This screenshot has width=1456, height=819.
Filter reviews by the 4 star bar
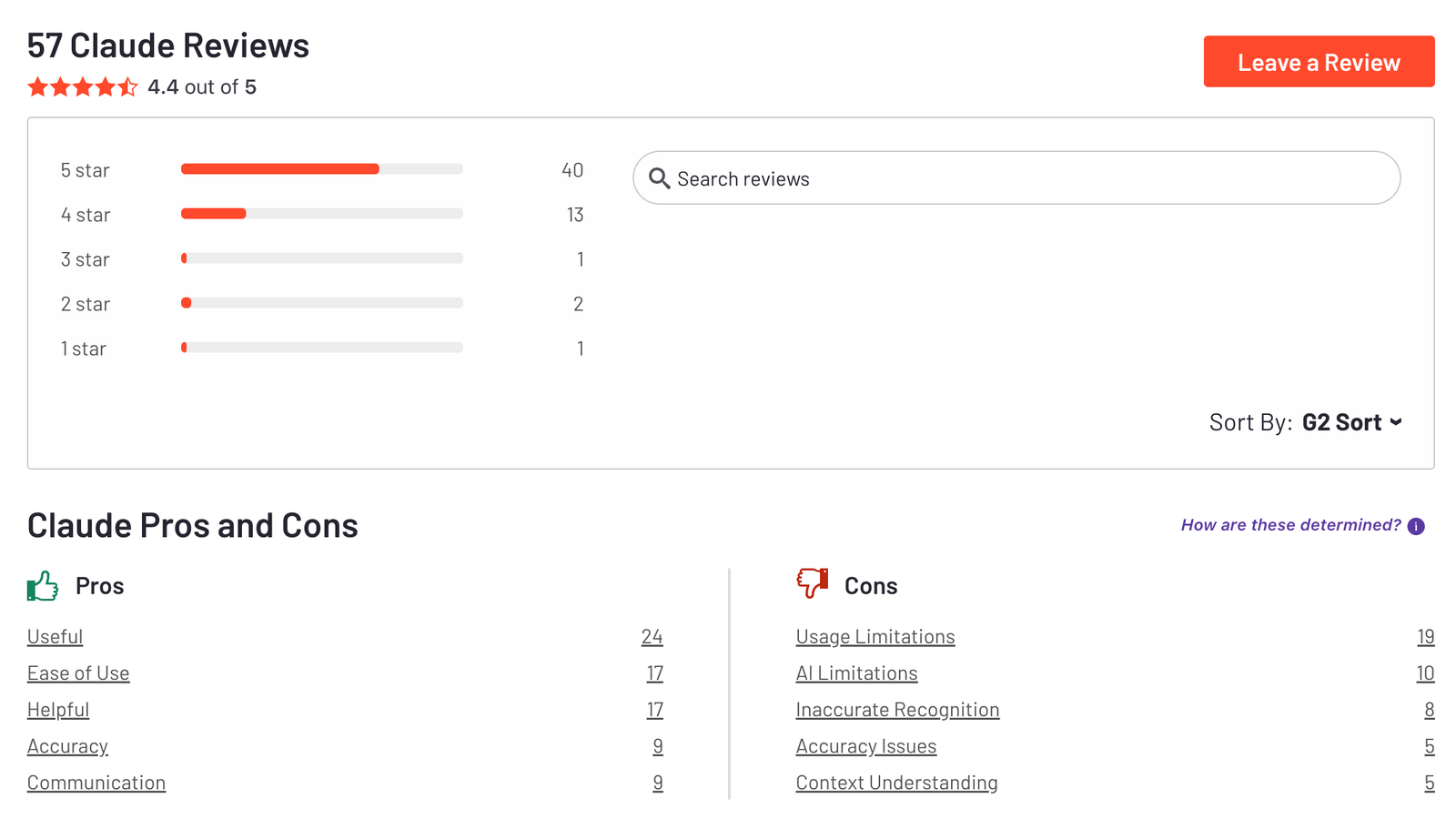click(x=321, y=214)
